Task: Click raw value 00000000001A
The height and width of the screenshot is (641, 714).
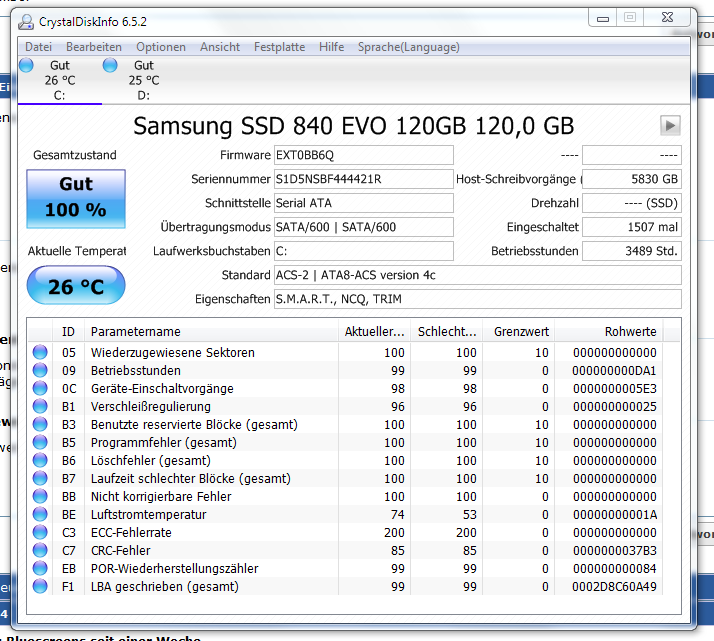Action: [x=615, y=514]
